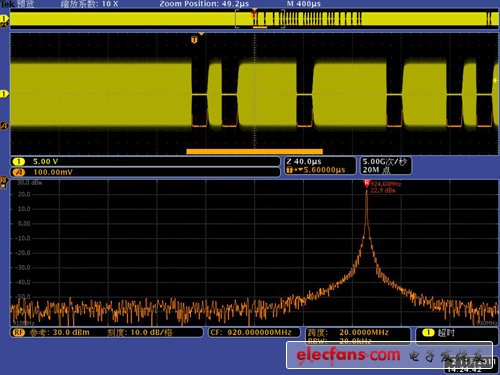Click the Tek logo in top corner

[x=7, y=4]
